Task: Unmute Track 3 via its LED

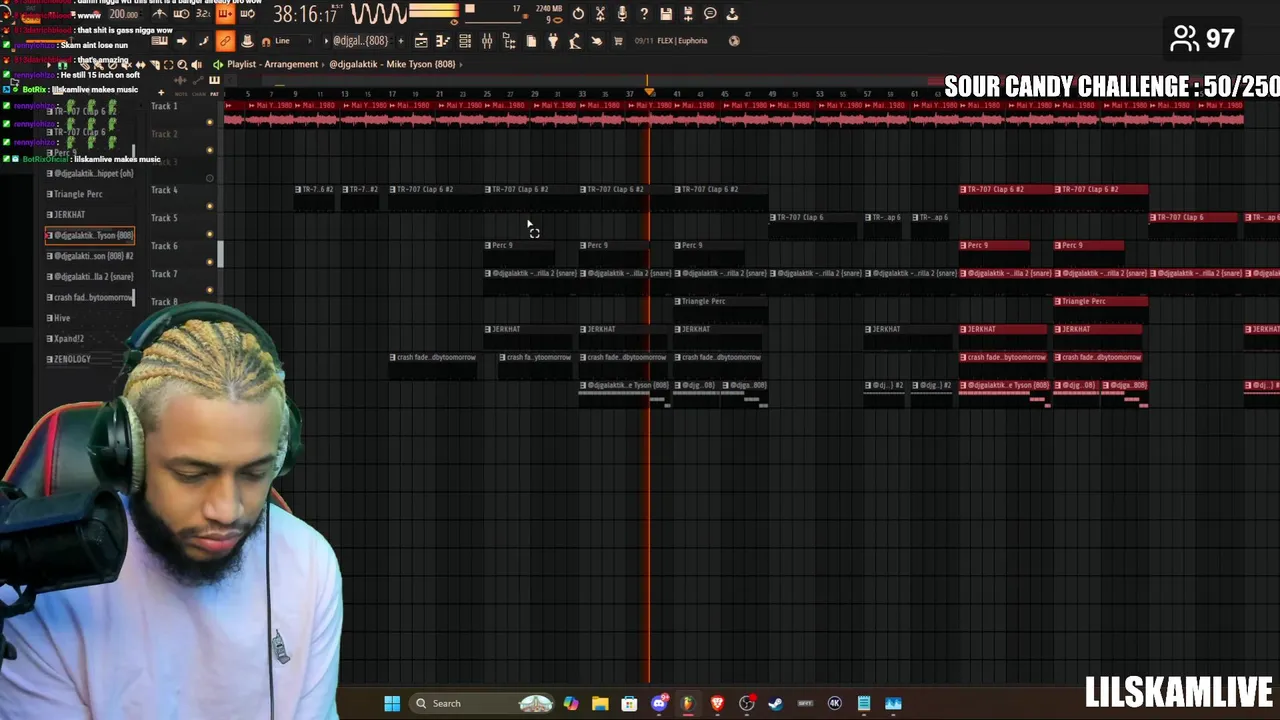Action: 210,178
